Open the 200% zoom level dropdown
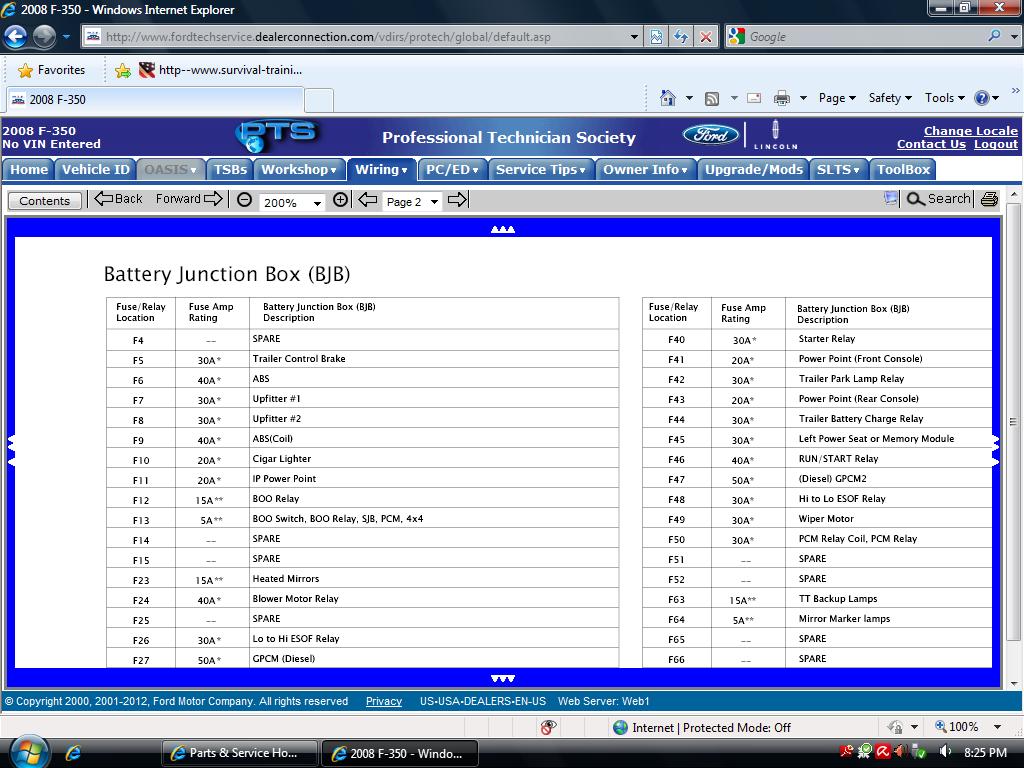This screenshot has height=768, width=1024. pyautogui.click(x=317, y=203)
